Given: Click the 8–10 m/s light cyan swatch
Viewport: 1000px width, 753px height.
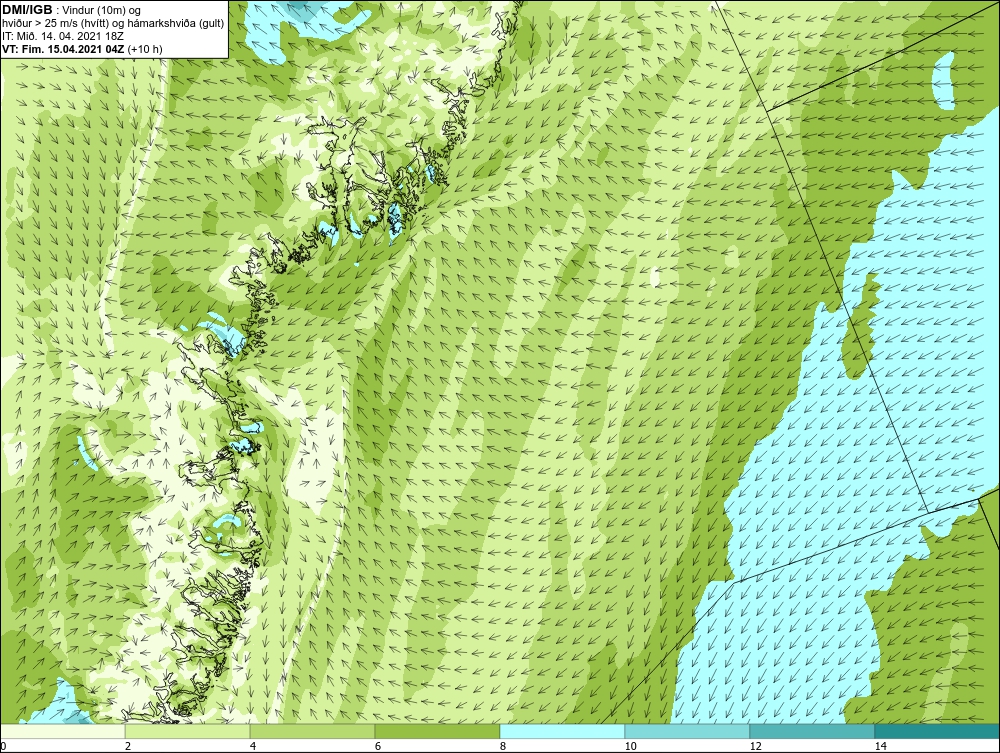Looking at the screenshot, I should pyautogui.click(x=562, y=731).
